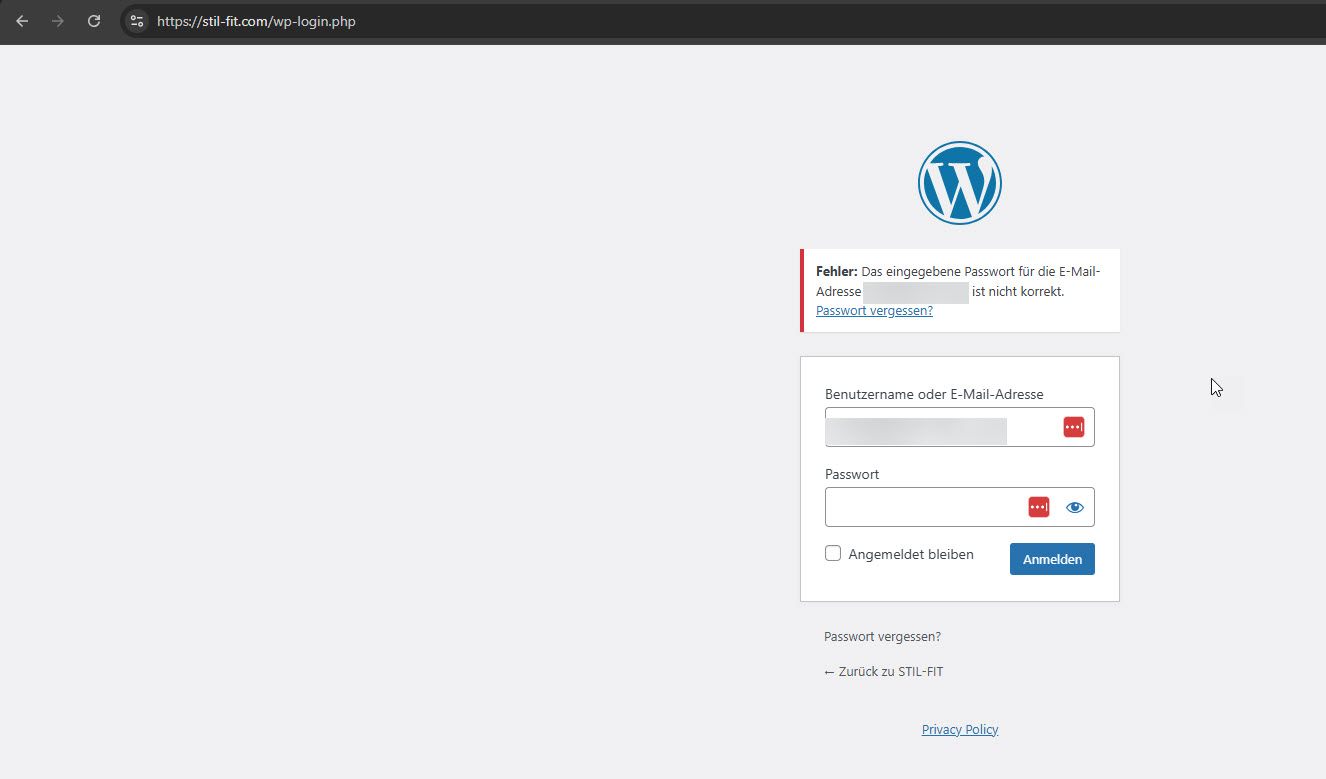Open site information icon in address bar
Image resolution: width=1326 pixels, height=779 pixels.
[x=137, y=21]
